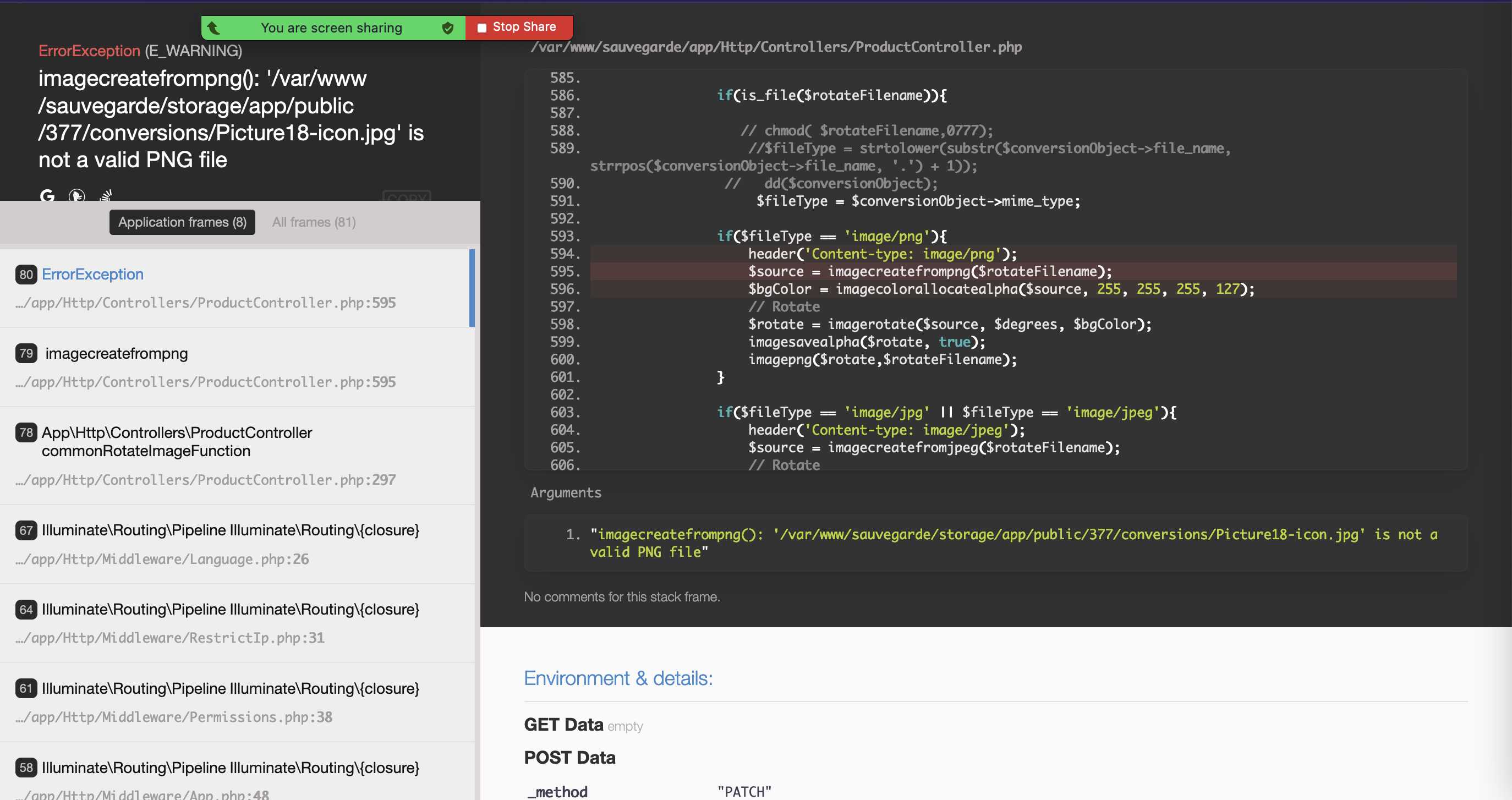This screenshot has width=1512, height=800.
Task: Click the green screen share arrow icon
Action: point(213,28)
